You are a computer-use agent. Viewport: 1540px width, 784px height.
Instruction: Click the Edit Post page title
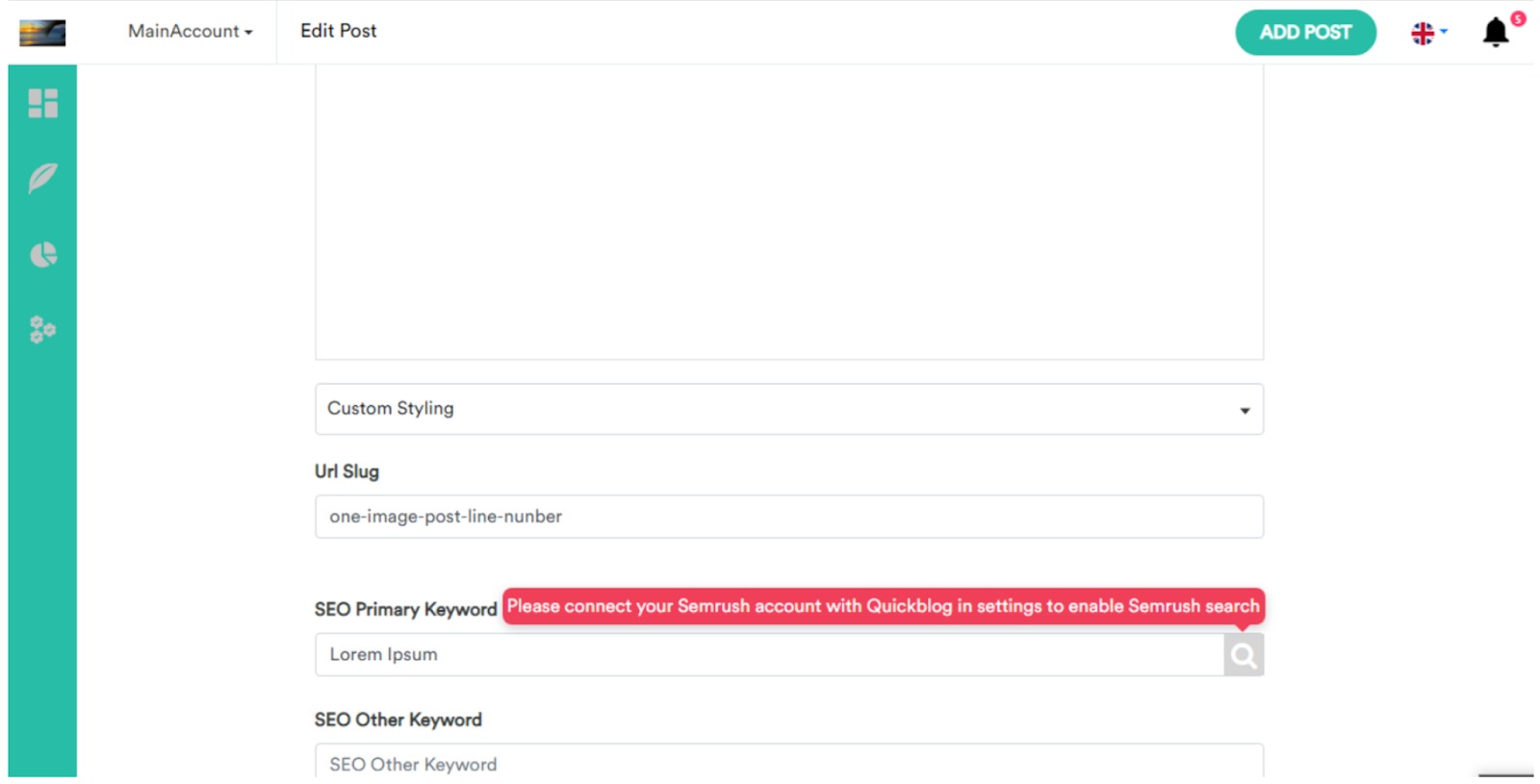338,31
